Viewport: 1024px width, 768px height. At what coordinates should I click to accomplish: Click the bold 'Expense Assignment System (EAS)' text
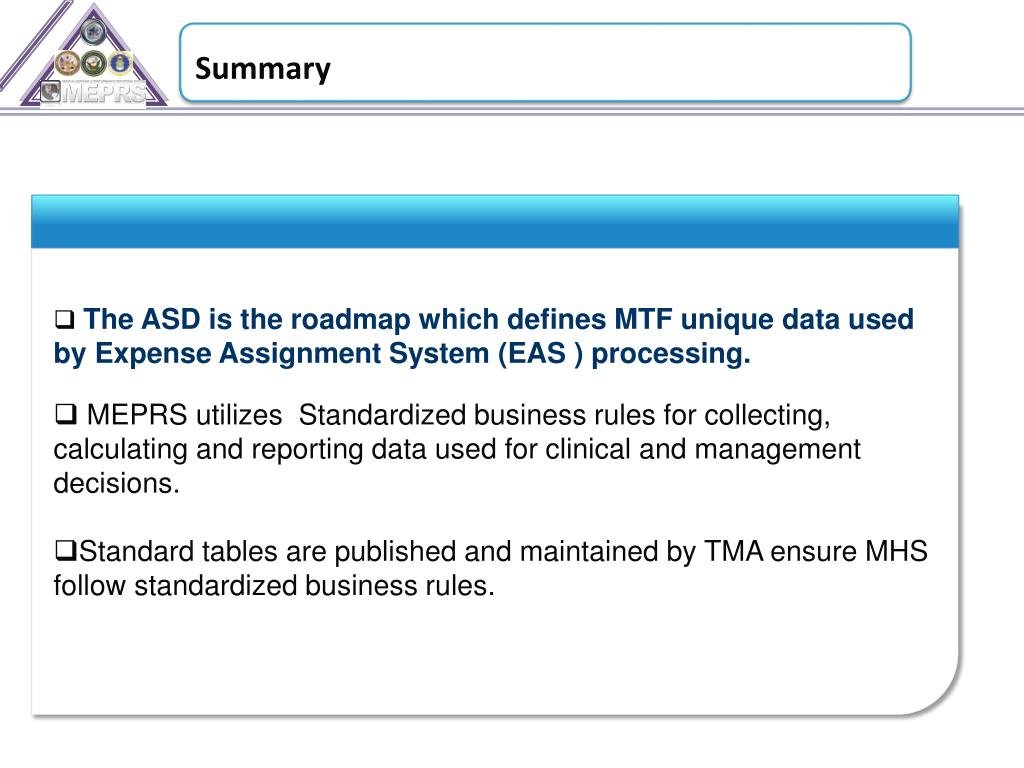pyautogui.click(x=338, y=353)
